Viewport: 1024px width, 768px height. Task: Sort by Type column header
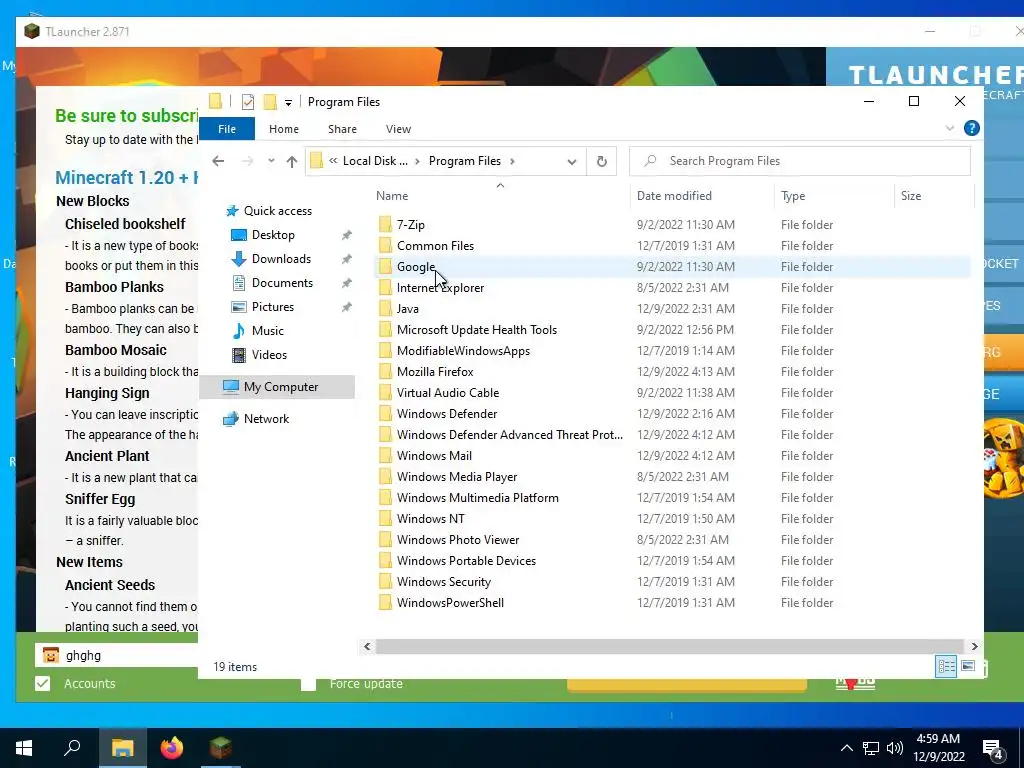[793, 196]
